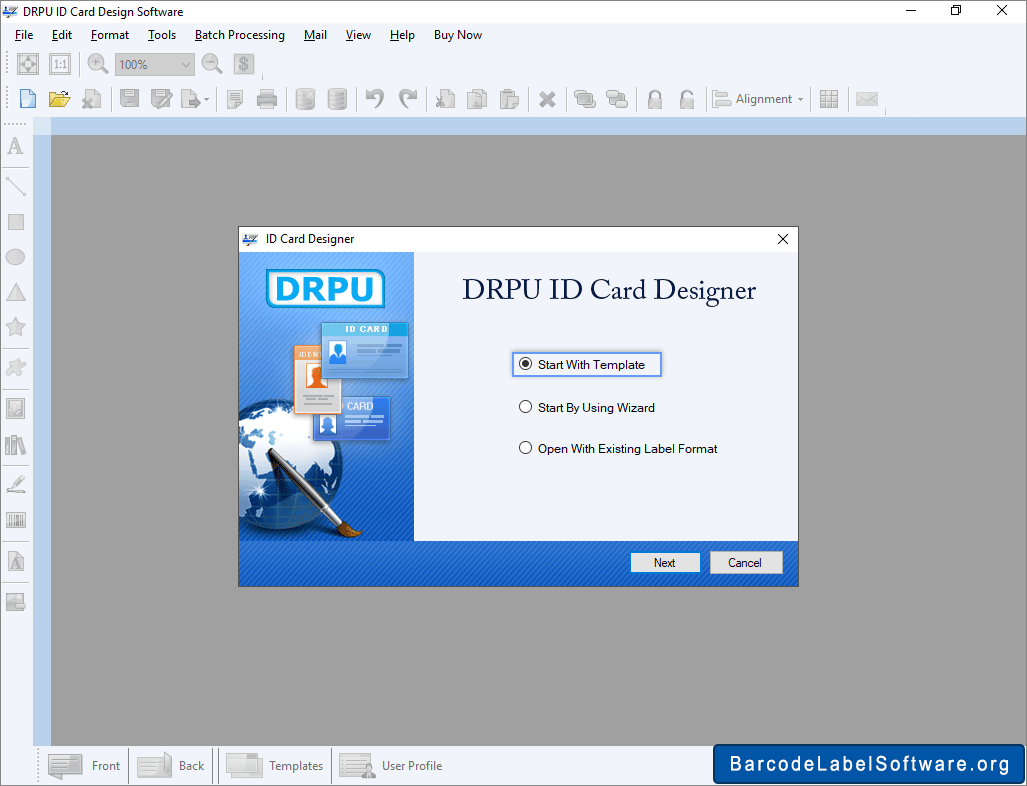The image size is (1027, 786).
Task: Click the Print printer icon
Action: [x=267, y=99]
